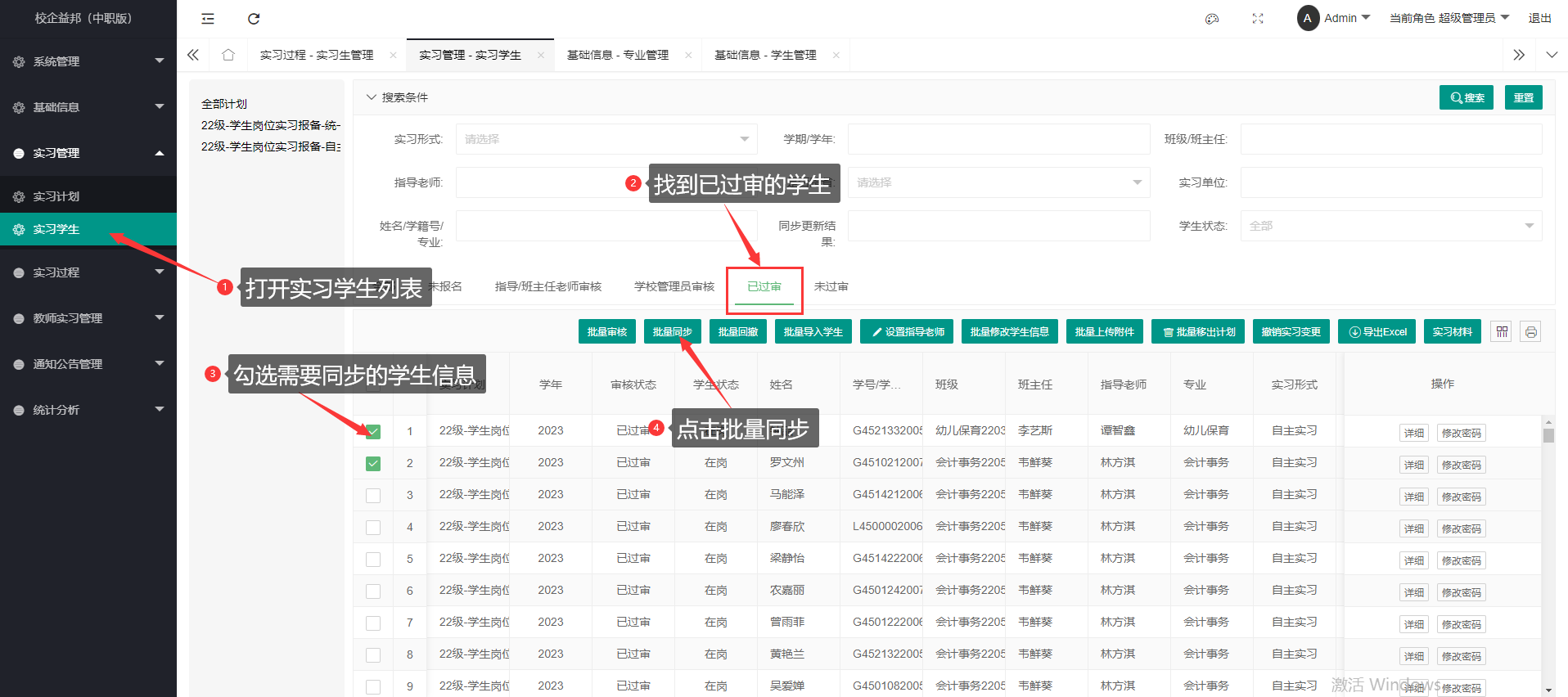Select the row 5 checkbox
The width and height of the screenshot is (1568, 697).
pyautogui.click(x=373, y=560)
